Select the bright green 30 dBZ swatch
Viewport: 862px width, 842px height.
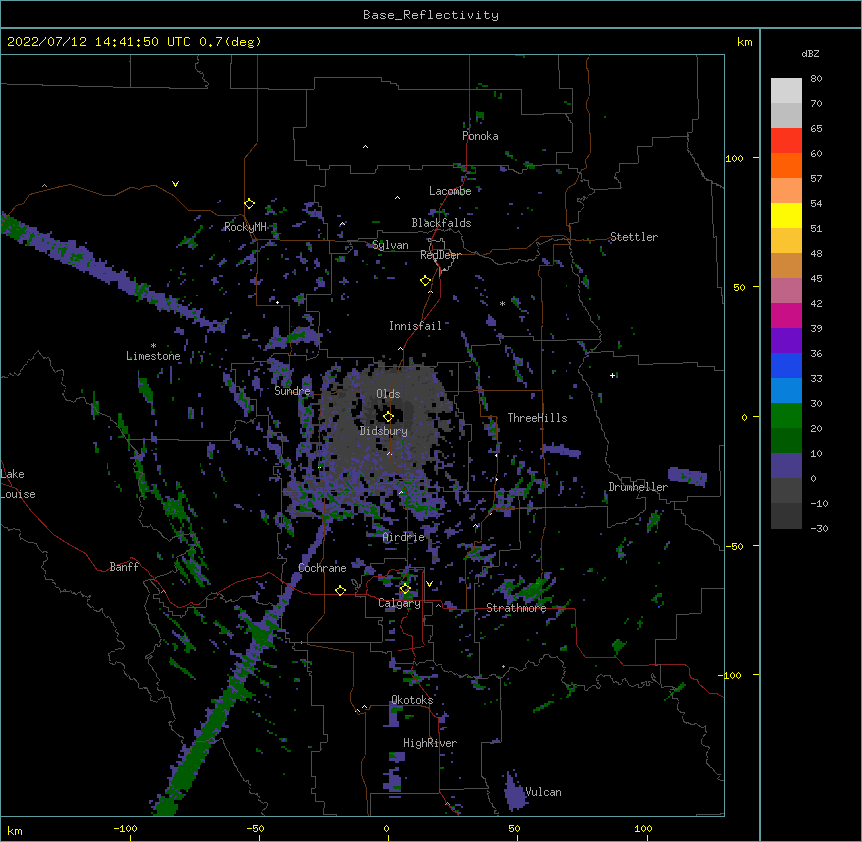(x=786, y=416)
